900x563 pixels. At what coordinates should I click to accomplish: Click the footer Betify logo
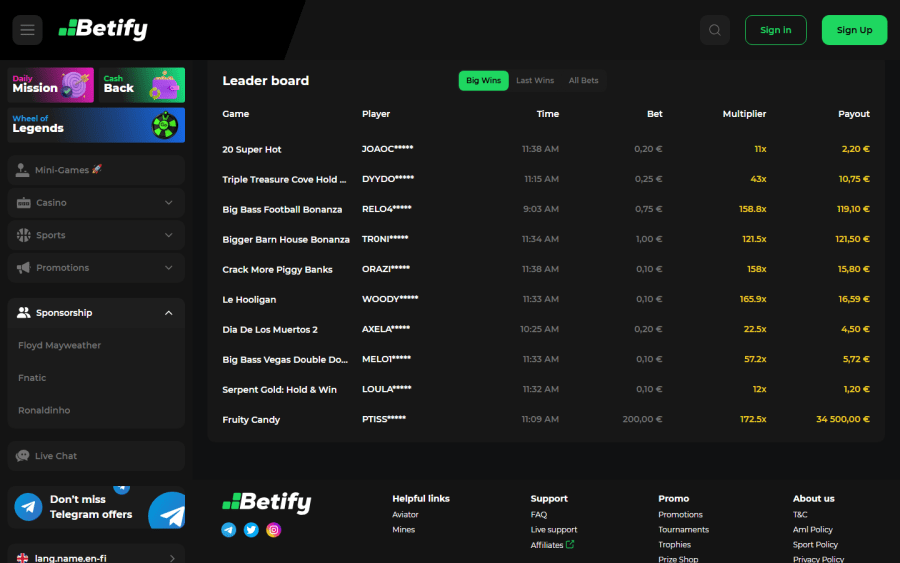tap(267, 502)
